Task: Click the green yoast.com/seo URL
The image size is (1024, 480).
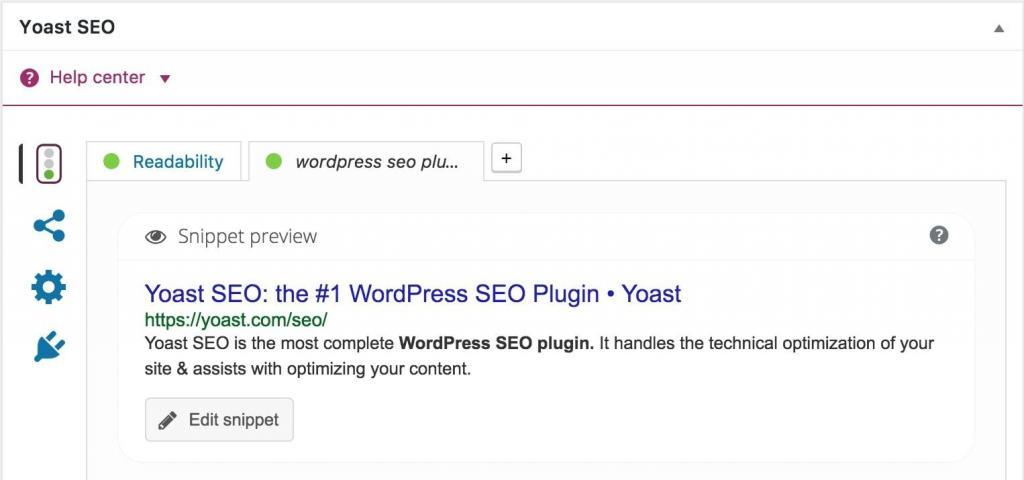Action: pos(235,320)
